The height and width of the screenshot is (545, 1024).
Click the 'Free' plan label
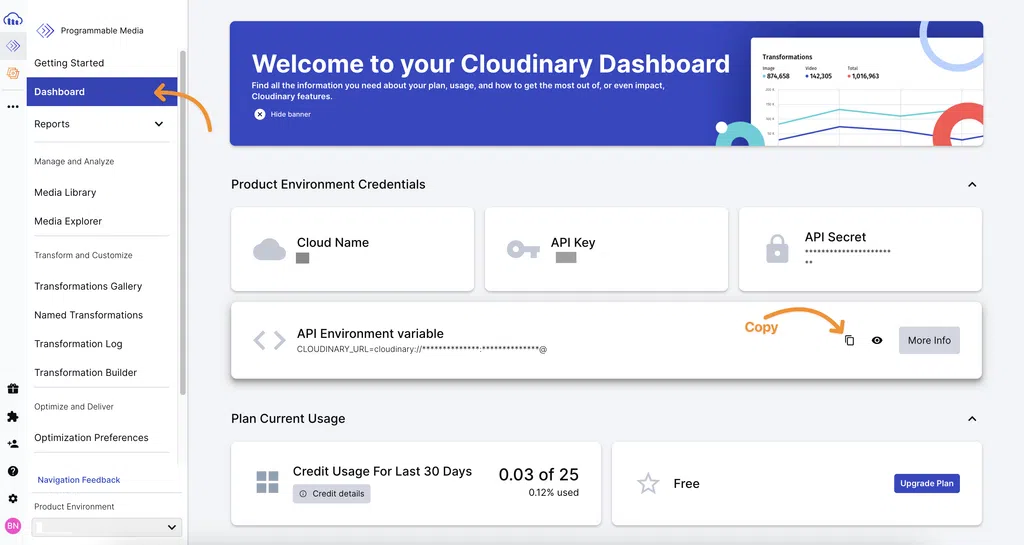(x=686, y=484)
